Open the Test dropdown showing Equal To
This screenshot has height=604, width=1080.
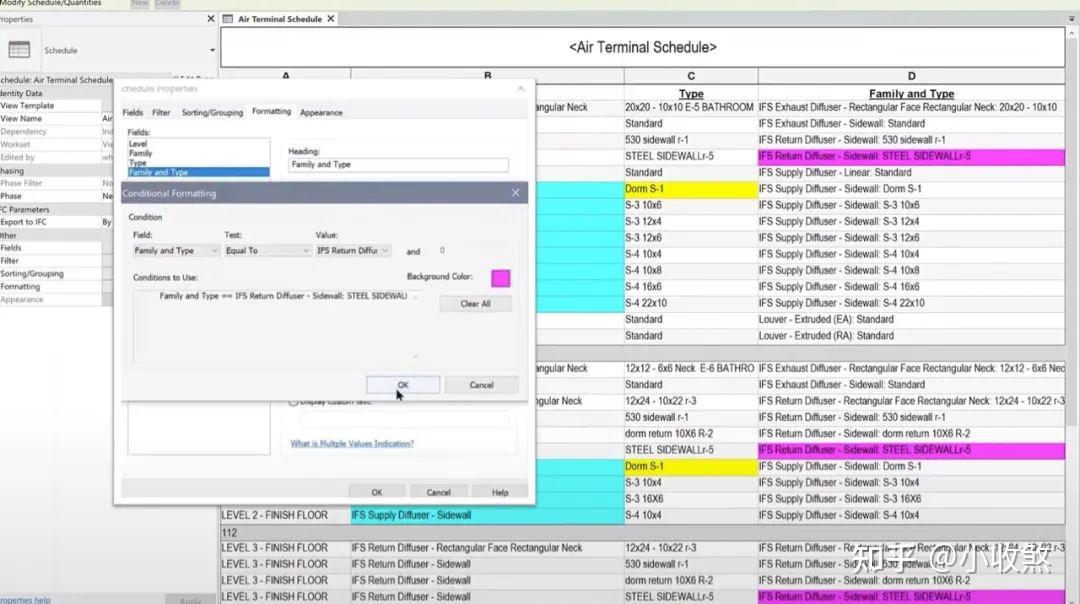(308, 250)
